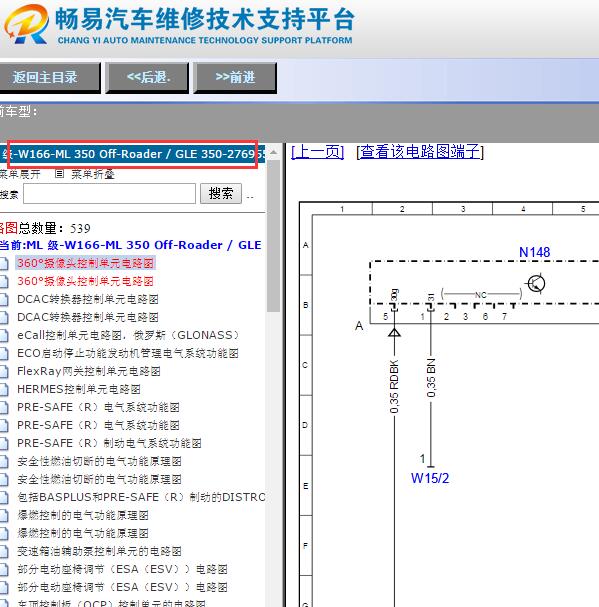Click the triangle arrow symbol on pin 5 wire

(x=394, y=332)
